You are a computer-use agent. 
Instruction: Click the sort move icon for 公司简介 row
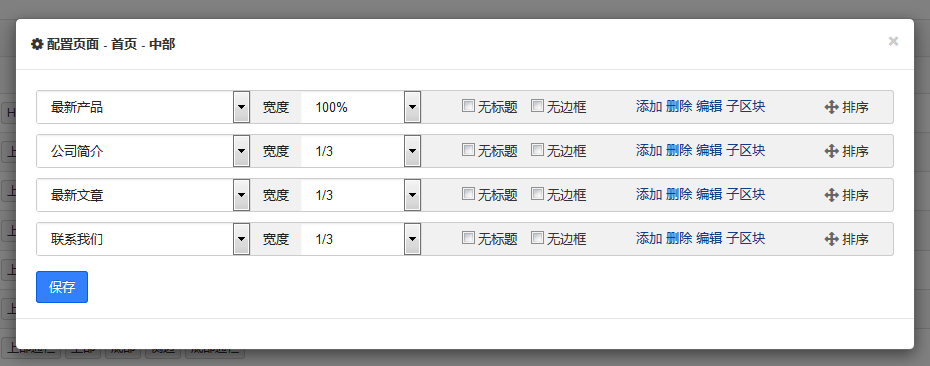tap(831, 151)
